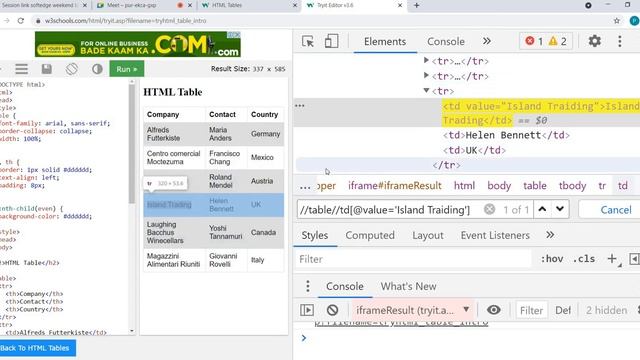The height and width of the screenshot is (360, 640).
Task: Reload the page
Action: pos(21,20)
